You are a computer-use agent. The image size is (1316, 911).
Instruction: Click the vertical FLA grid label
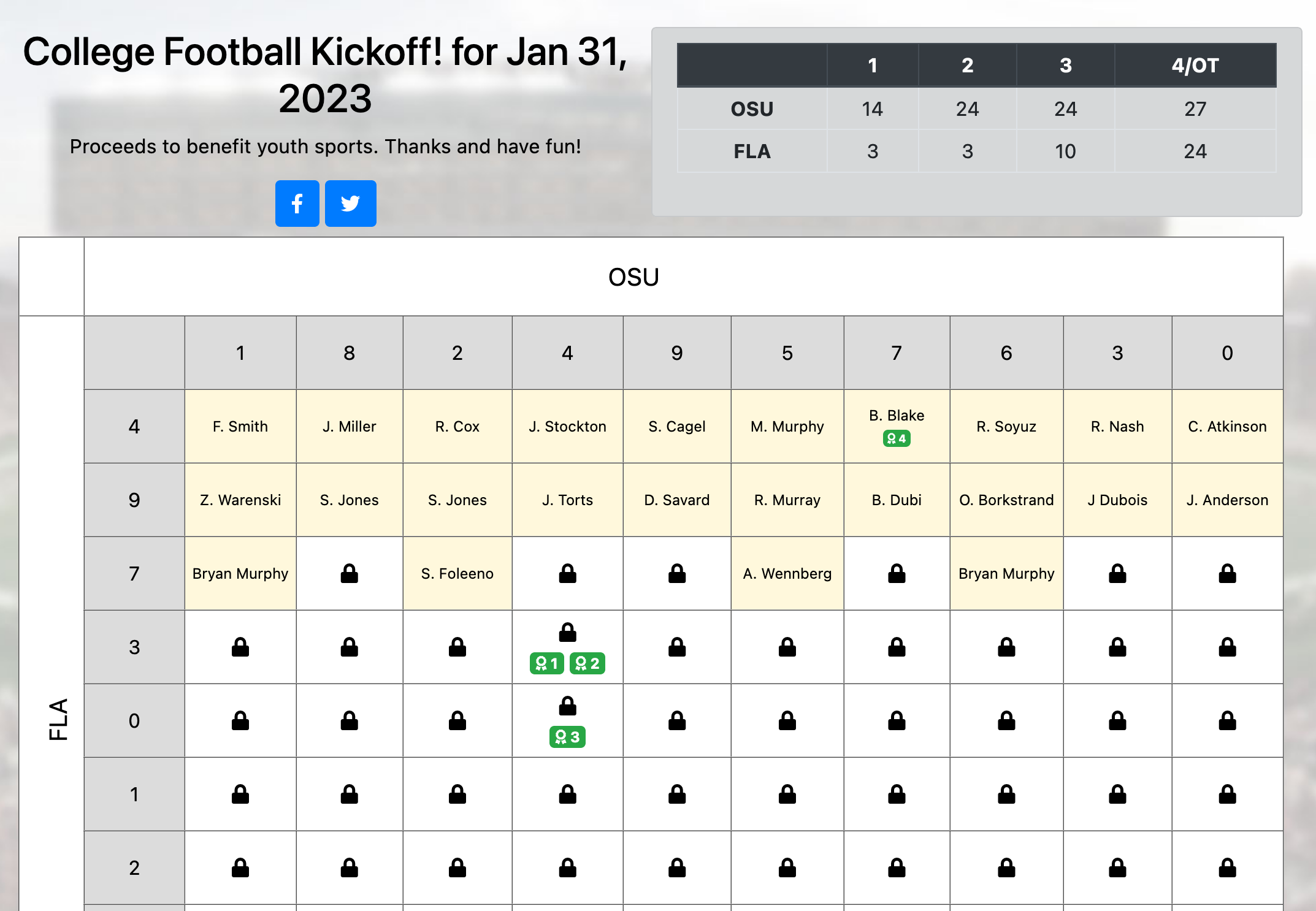point(58,719)
